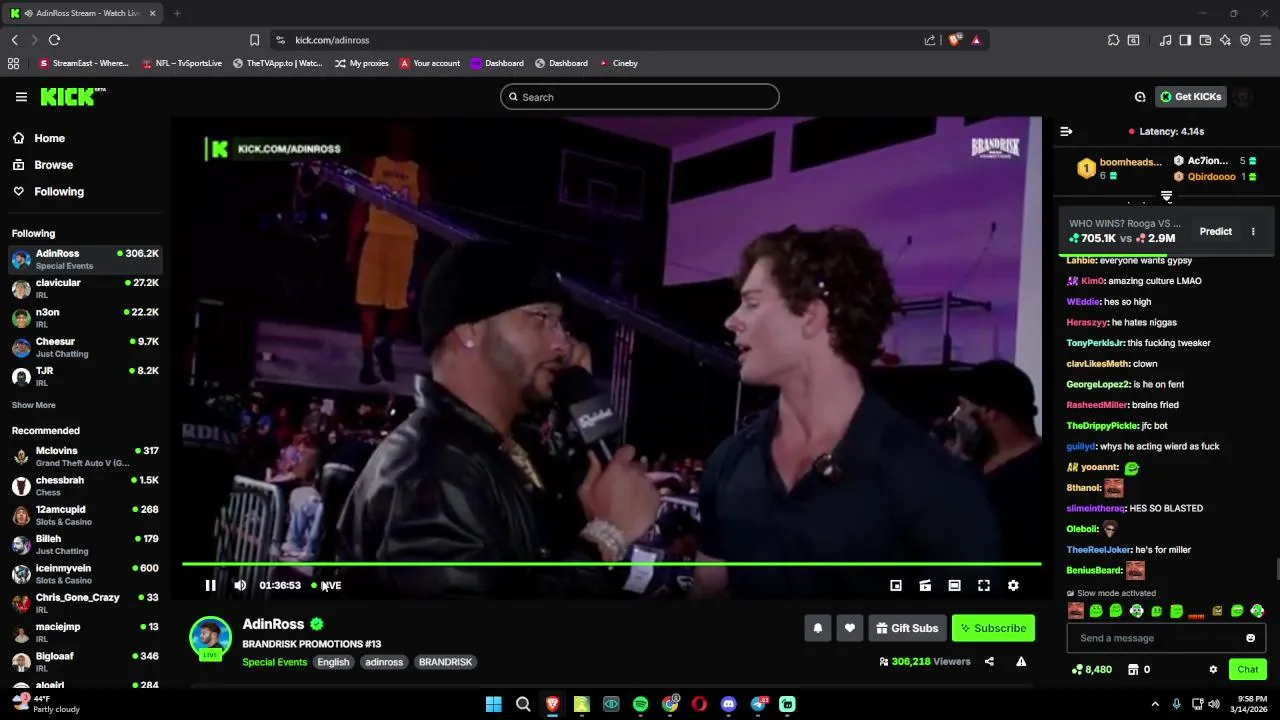Select n3on channel in Following
The width and height of the screenshot is (1280, 720).
pos(85,318)
